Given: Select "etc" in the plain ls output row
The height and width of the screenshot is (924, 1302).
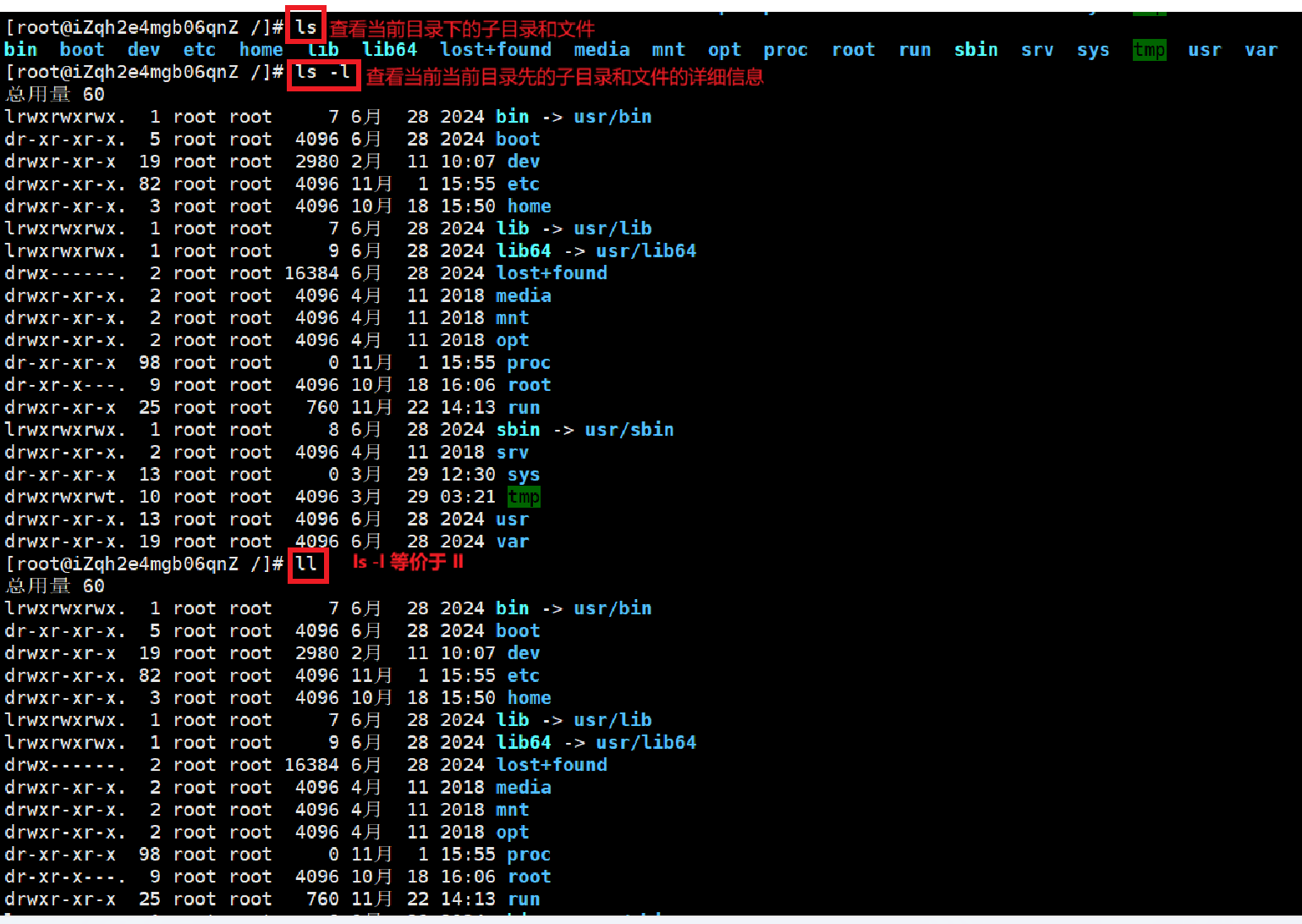Looking at the screenshot, I should click(x=200, y=50).
